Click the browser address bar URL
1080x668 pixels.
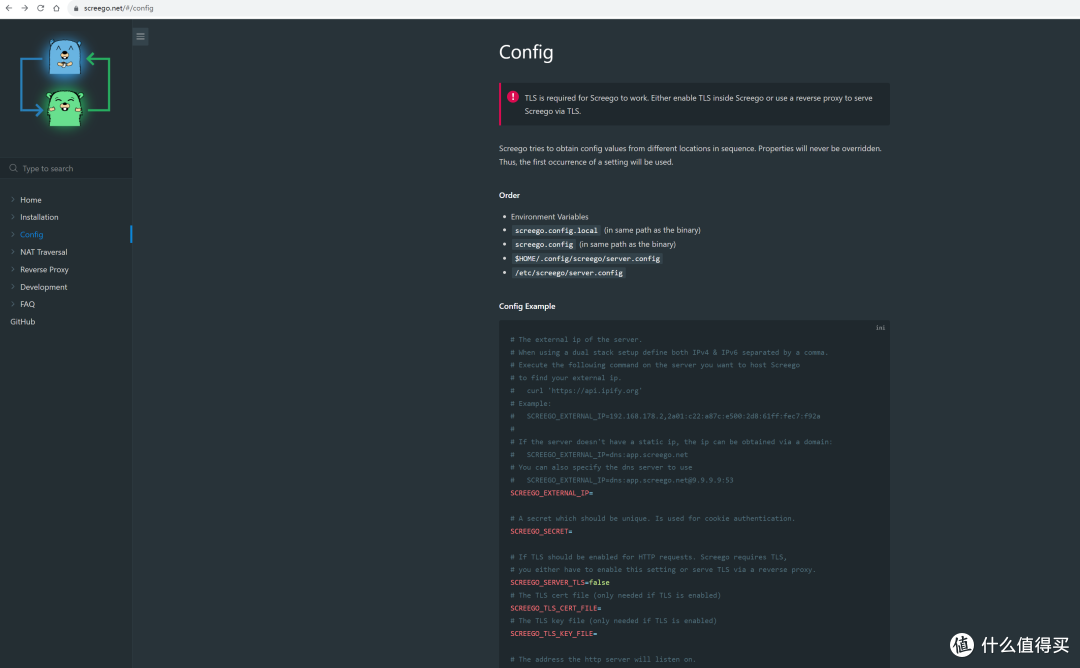click(x=119, y=8)
